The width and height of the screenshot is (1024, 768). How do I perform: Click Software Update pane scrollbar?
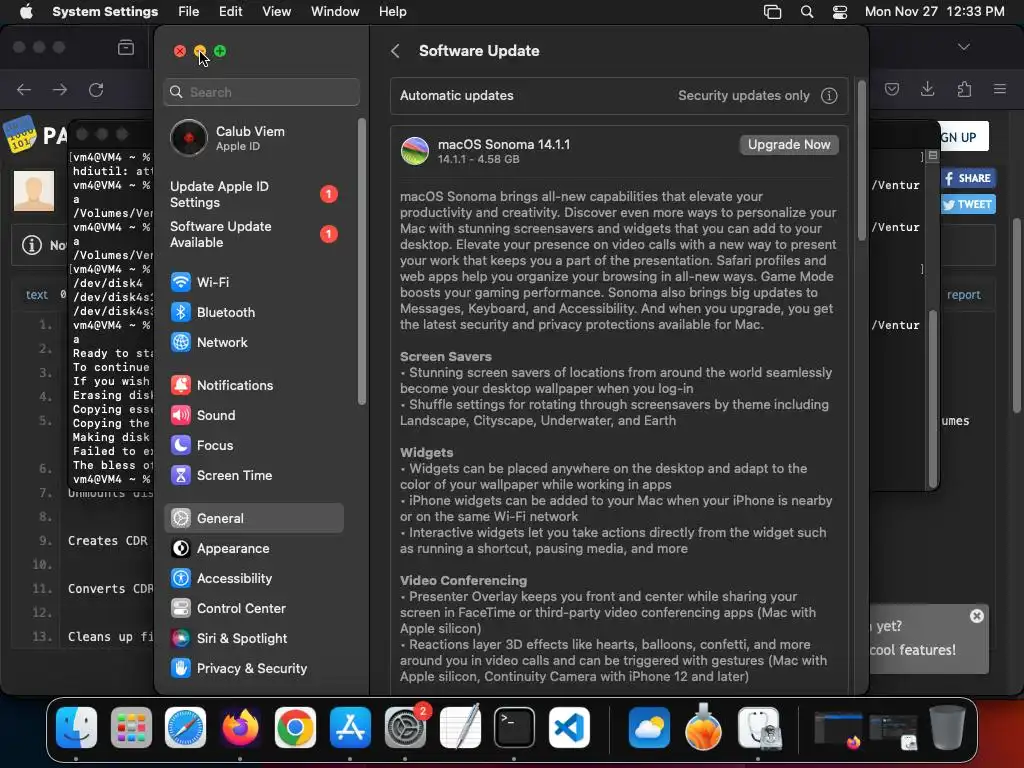point(861,160)
